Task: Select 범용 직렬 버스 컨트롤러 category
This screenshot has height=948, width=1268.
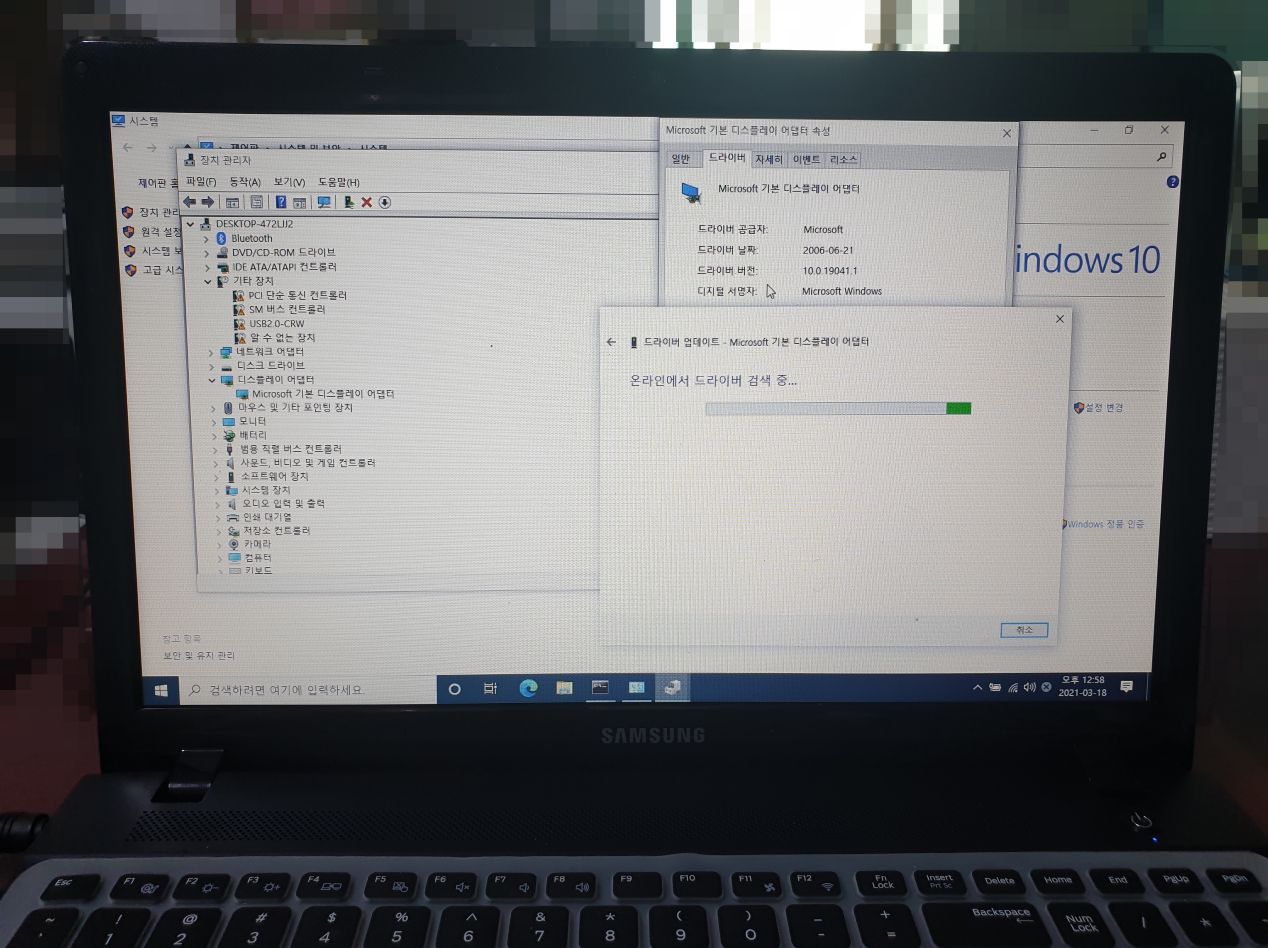Action: [x=291, y=450]
